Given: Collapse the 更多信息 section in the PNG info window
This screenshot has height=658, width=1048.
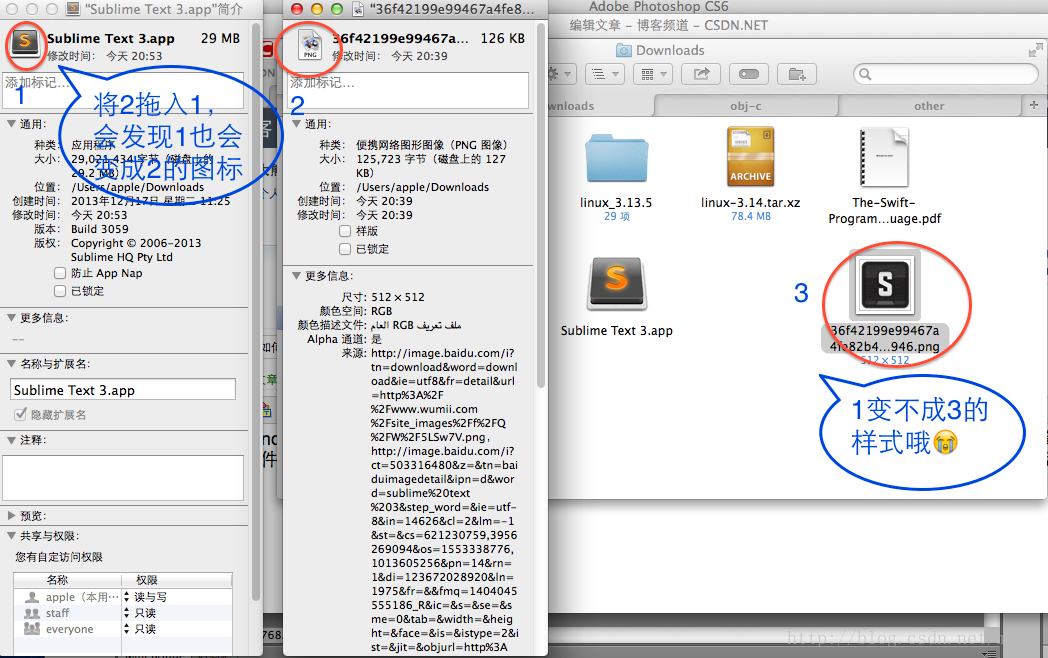Looking at the screenshot, I should (x=297, y=276).
